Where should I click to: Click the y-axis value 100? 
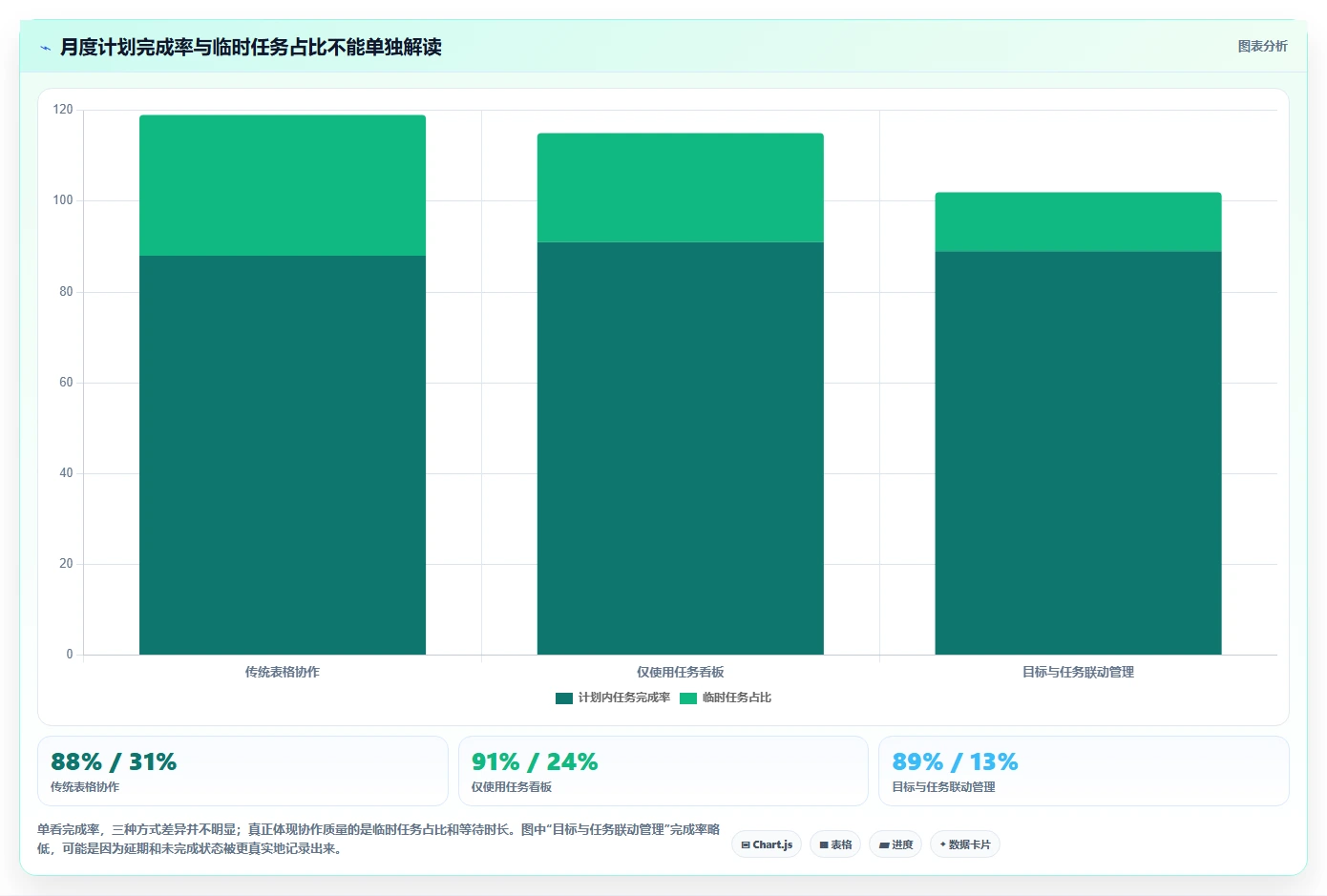63,200
